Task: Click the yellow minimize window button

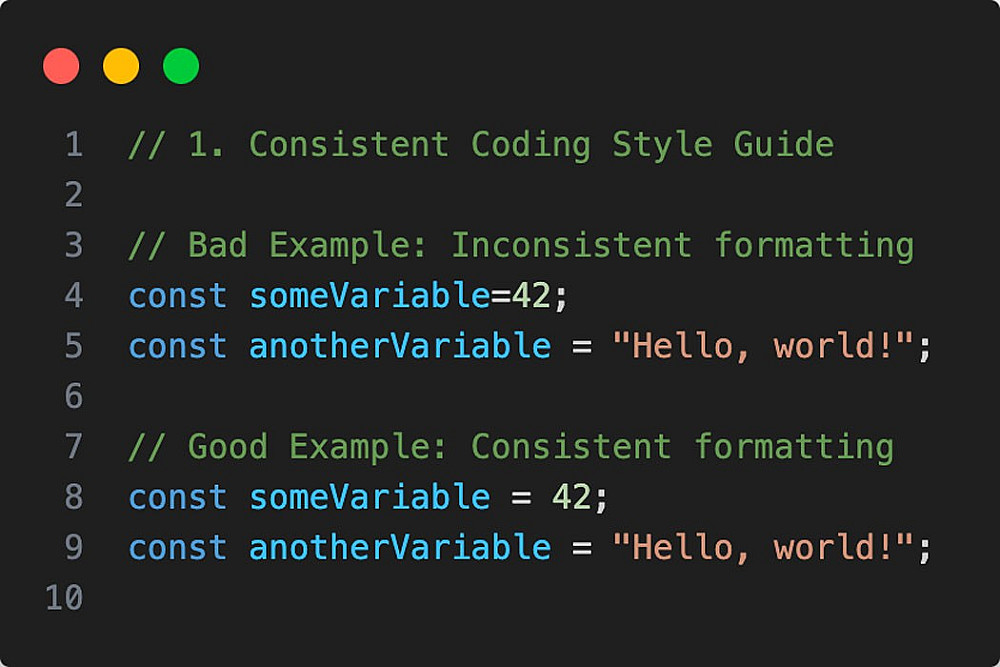Action: tap(121, 67)
